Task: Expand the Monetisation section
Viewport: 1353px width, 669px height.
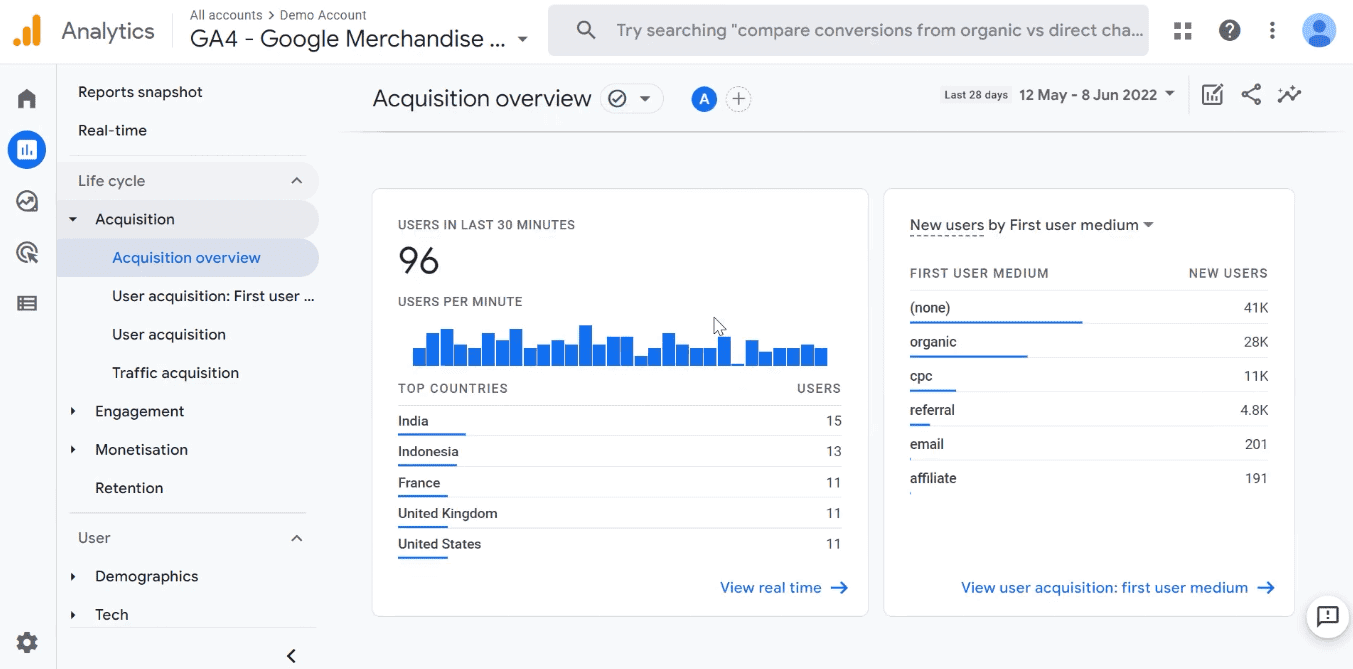Action: coord(73,450)
